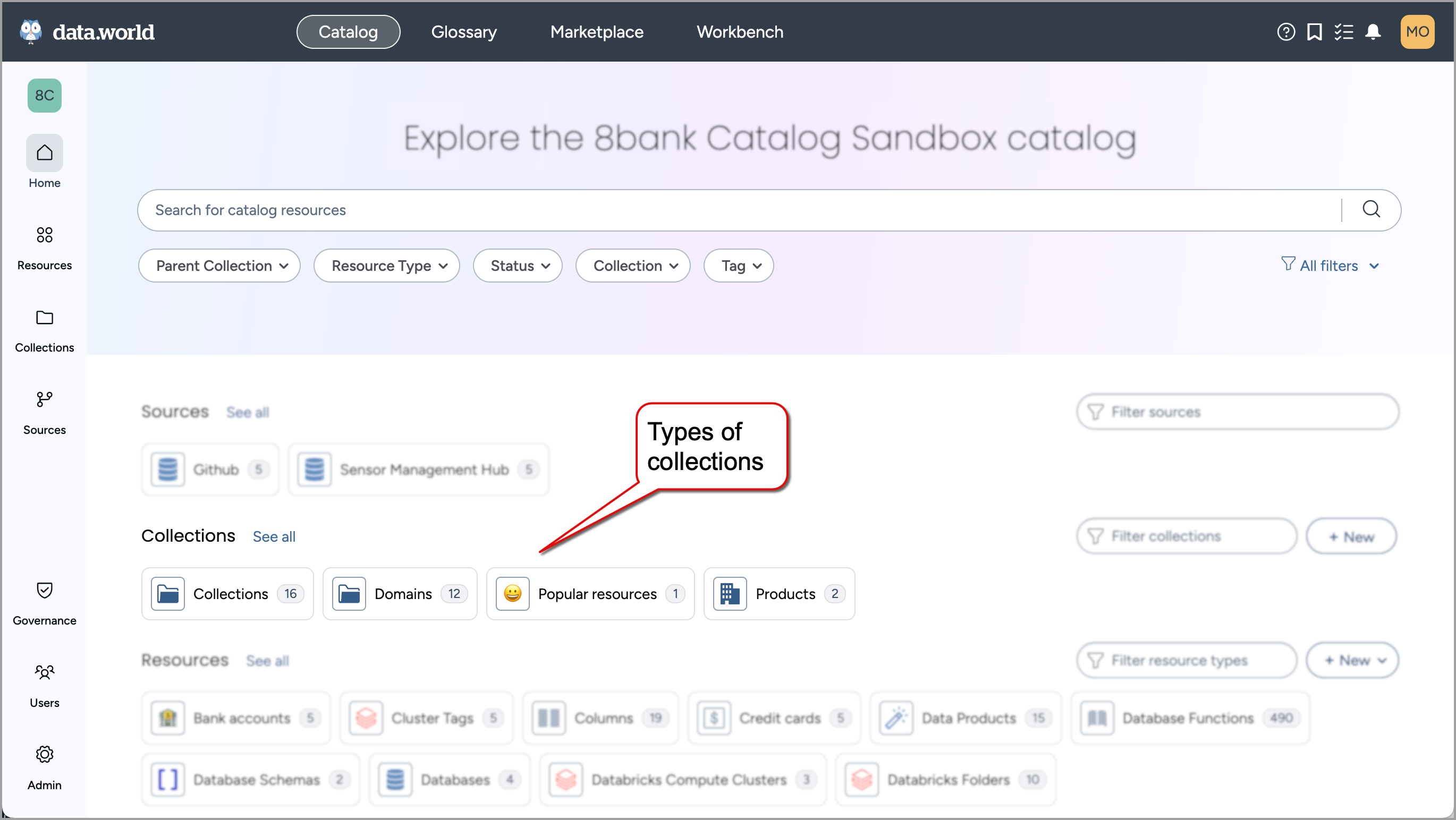
Task: Open the Status filter dropdown
Action: [518, 266]
